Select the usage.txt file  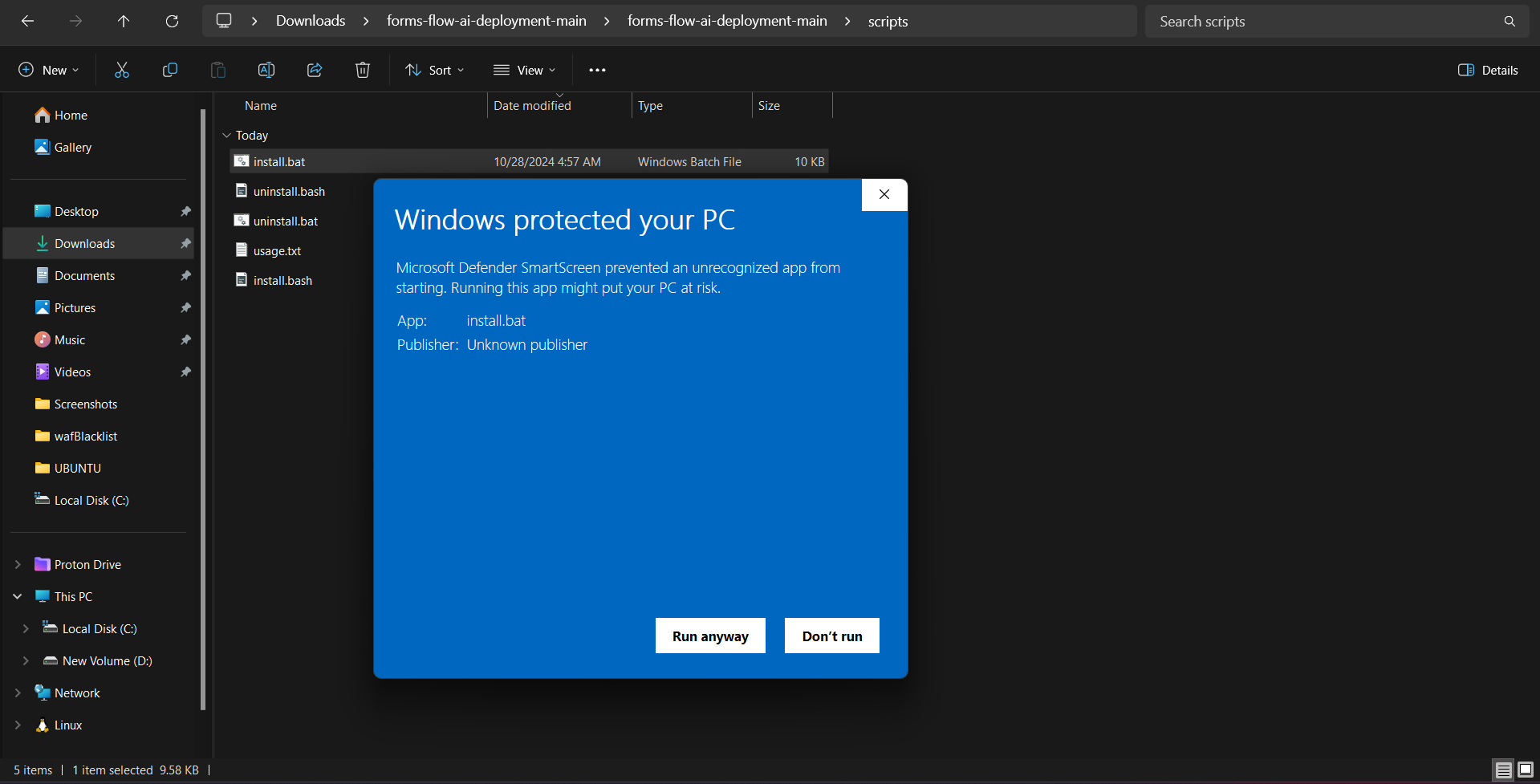[x=268, y=250]
